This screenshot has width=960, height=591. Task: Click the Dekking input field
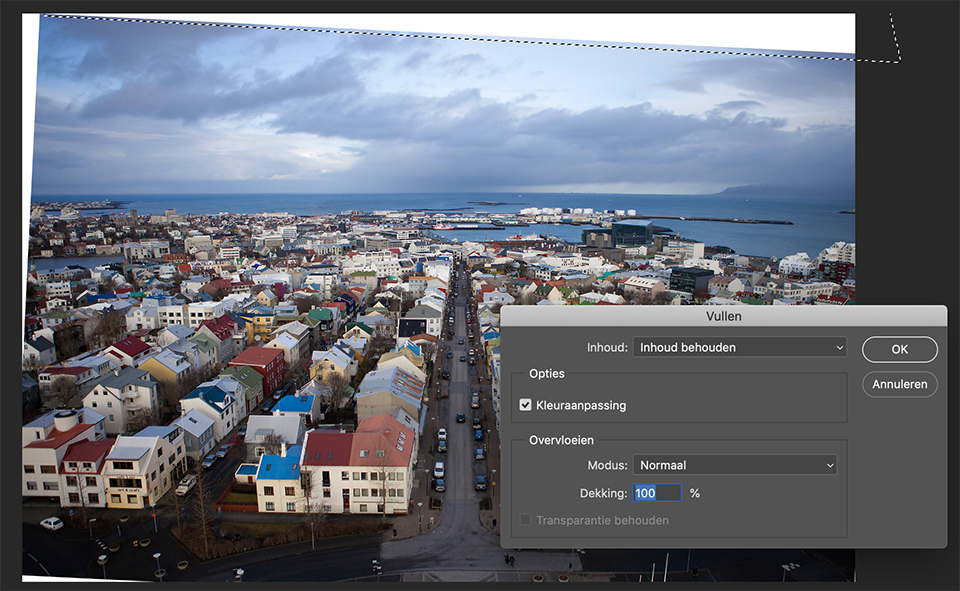(657, 493)
